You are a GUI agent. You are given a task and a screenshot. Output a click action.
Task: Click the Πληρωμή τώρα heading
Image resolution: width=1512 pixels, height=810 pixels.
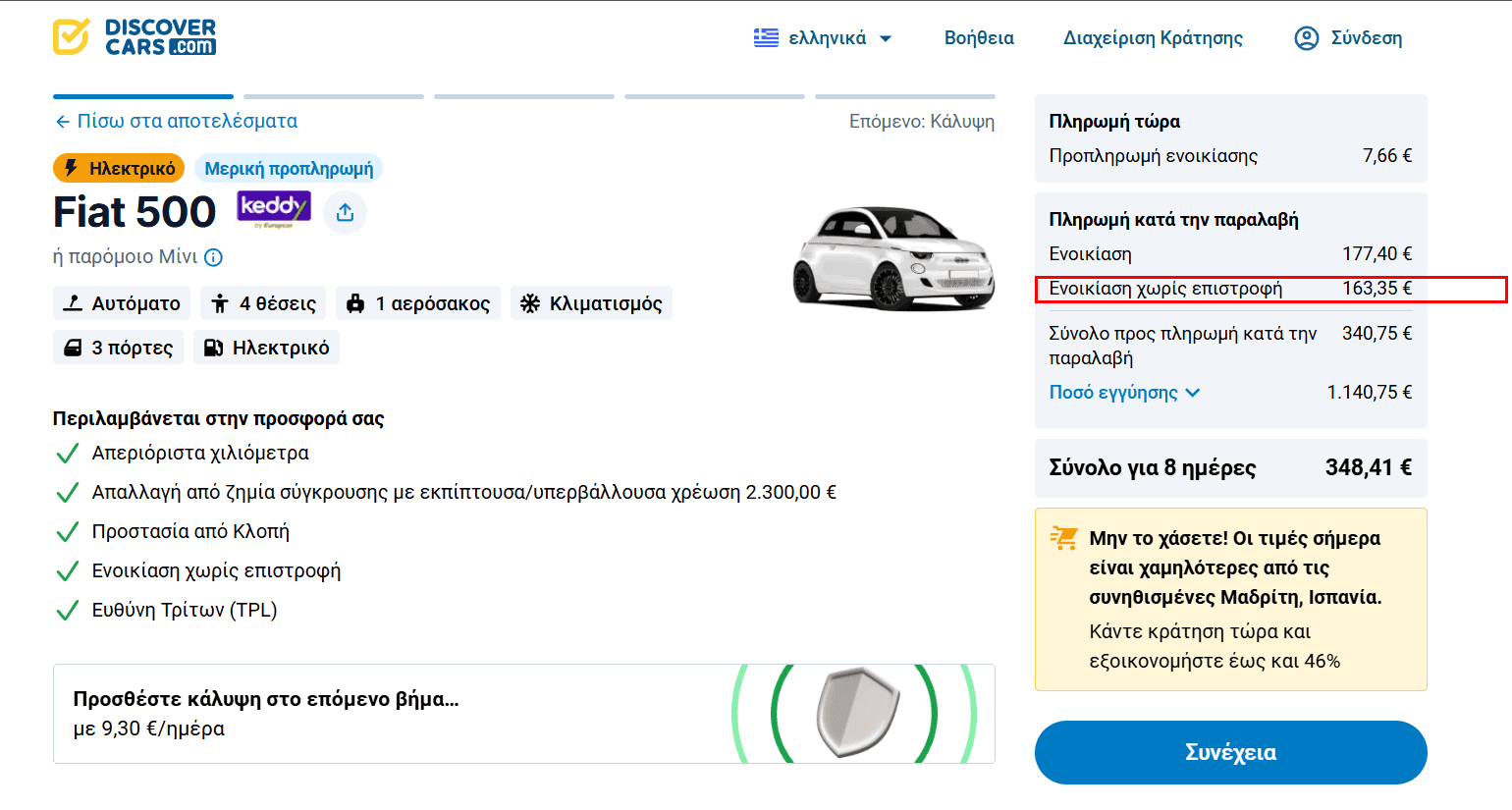pos(1114,121)
